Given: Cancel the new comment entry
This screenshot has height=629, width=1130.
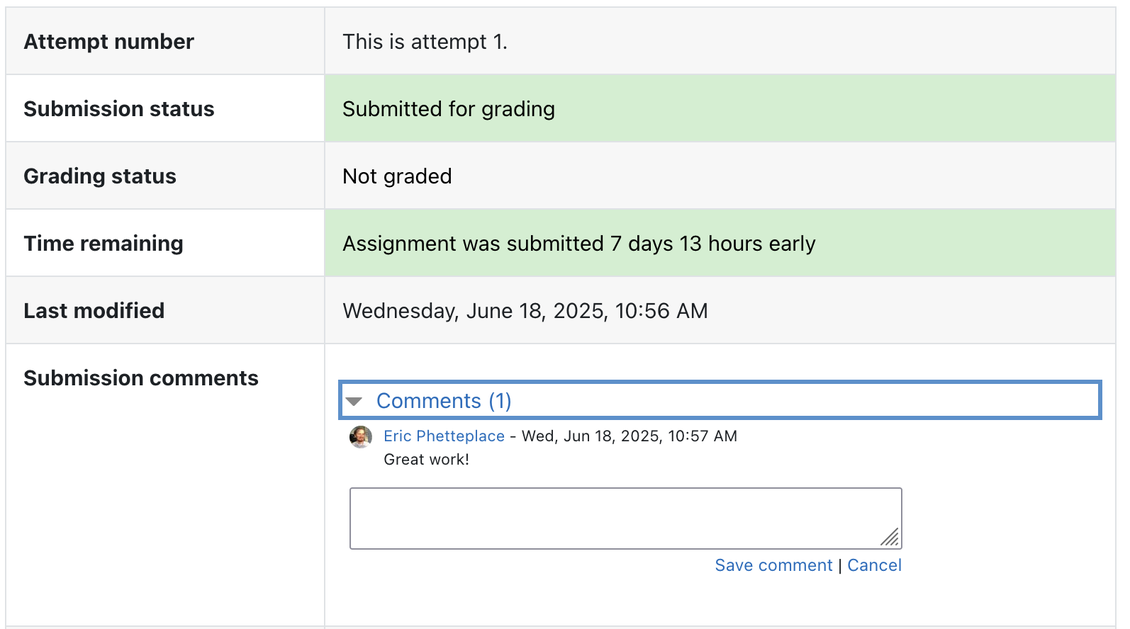Looking at the screenshot, I should click(x=875, y=565).
